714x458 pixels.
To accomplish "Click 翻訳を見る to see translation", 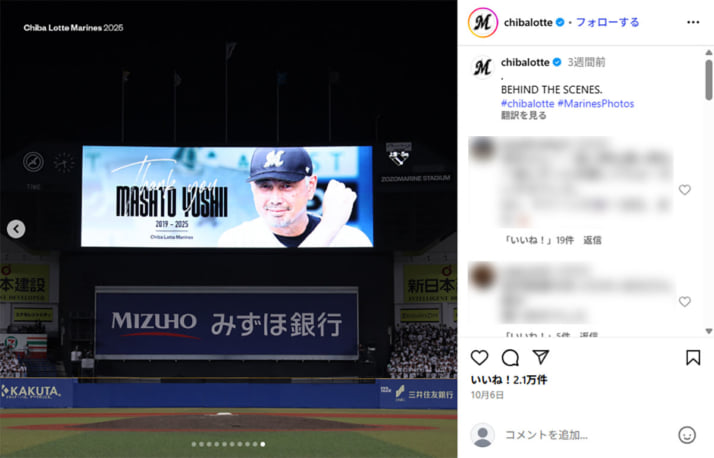I will click(524, 116).
